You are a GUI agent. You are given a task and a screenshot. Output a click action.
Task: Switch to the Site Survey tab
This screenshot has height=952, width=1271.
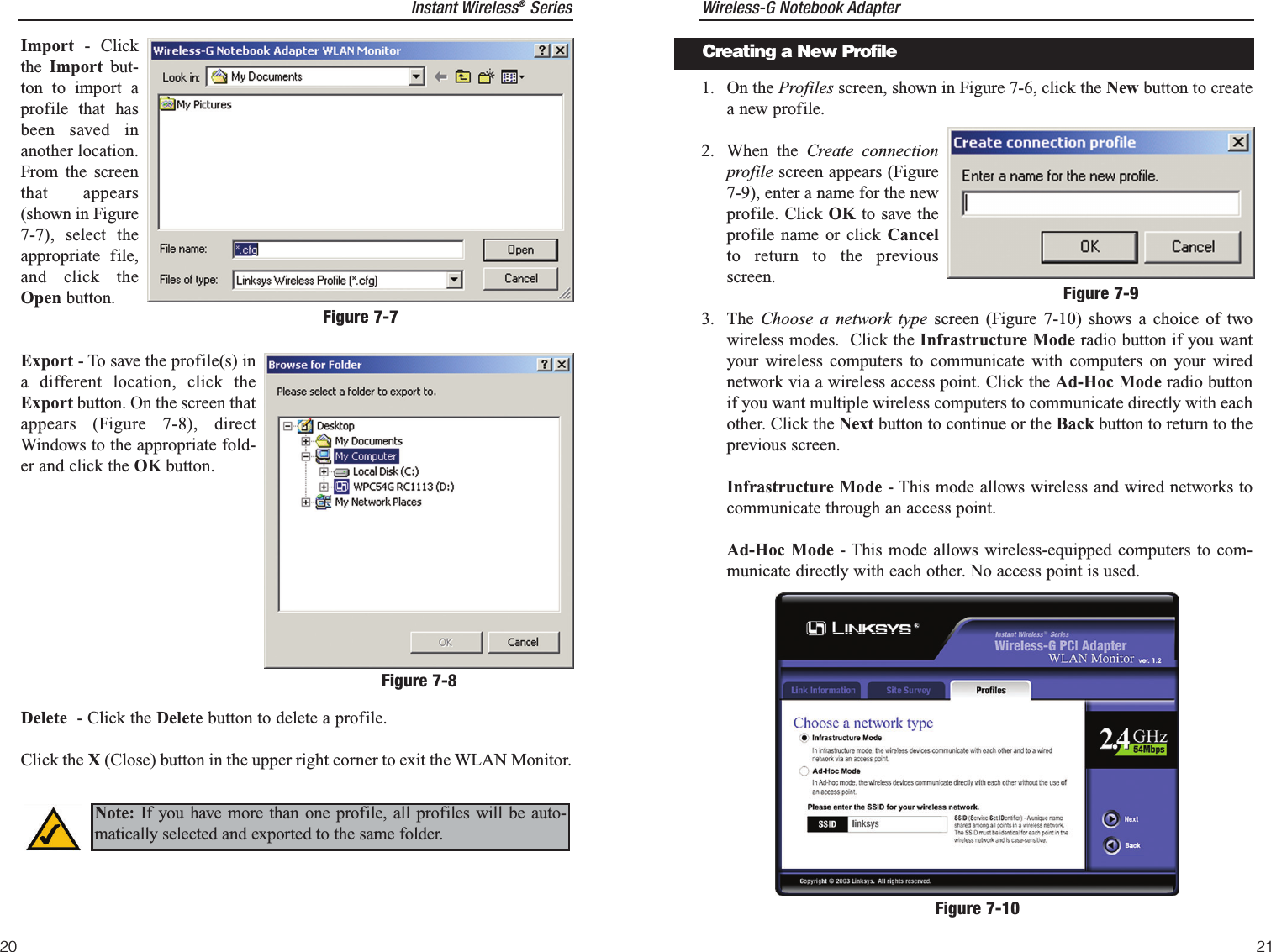pos(908,690)
